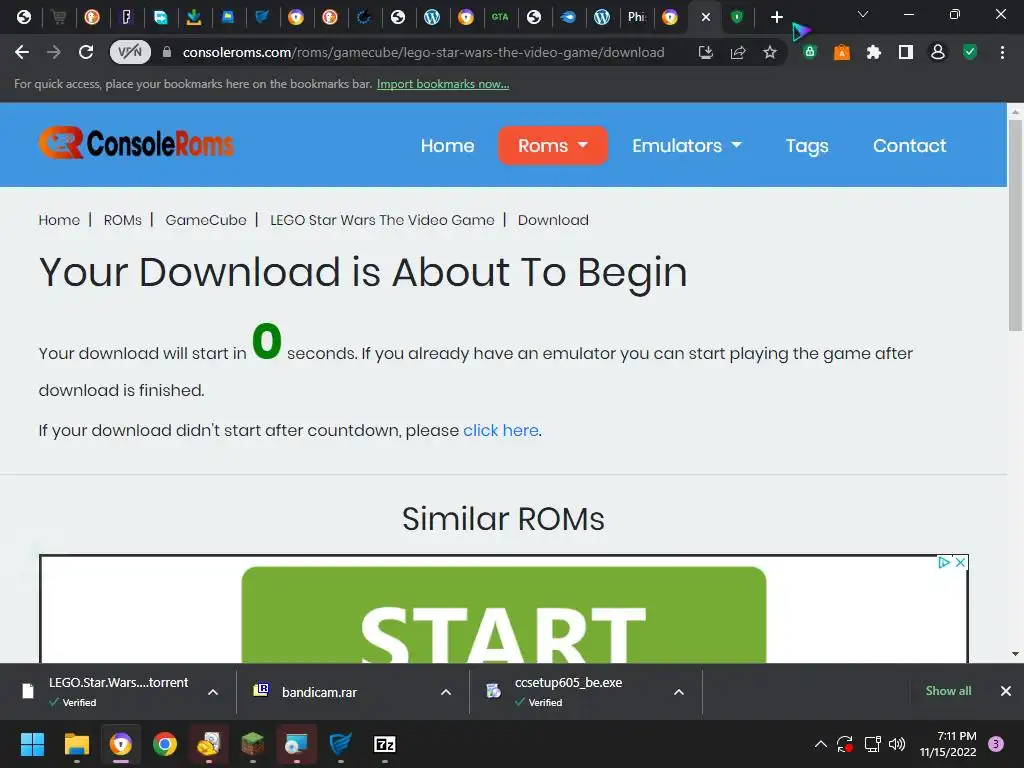Image resolution: width=1024 pixels, height=768 pixels.
Task: Show hidden system tray icons
Action: click(x=821, y=744)
